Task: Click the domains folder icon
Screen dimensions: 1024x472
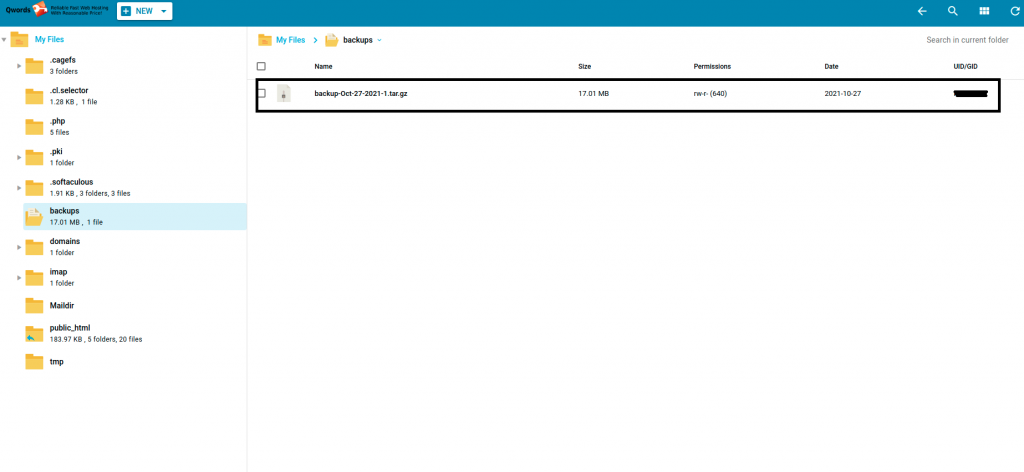Action: point(34,246)
